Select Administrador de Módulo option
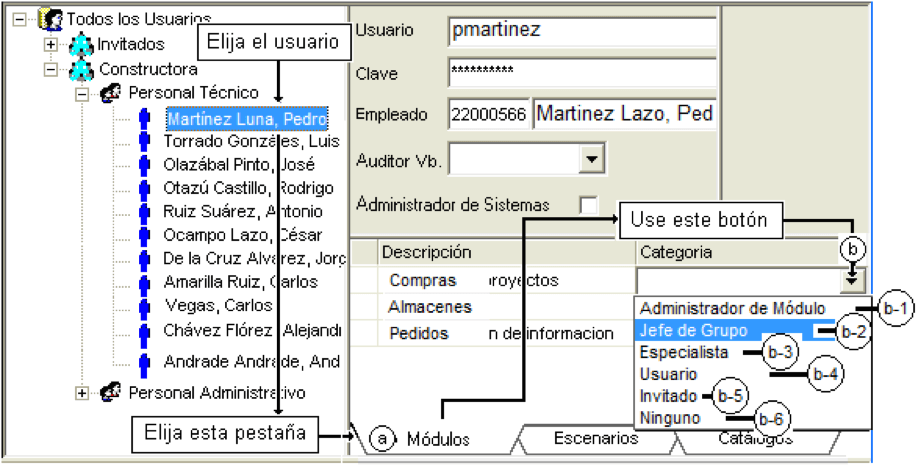The width and height of the screenshot is (918, 466). (x=732, y=309)
